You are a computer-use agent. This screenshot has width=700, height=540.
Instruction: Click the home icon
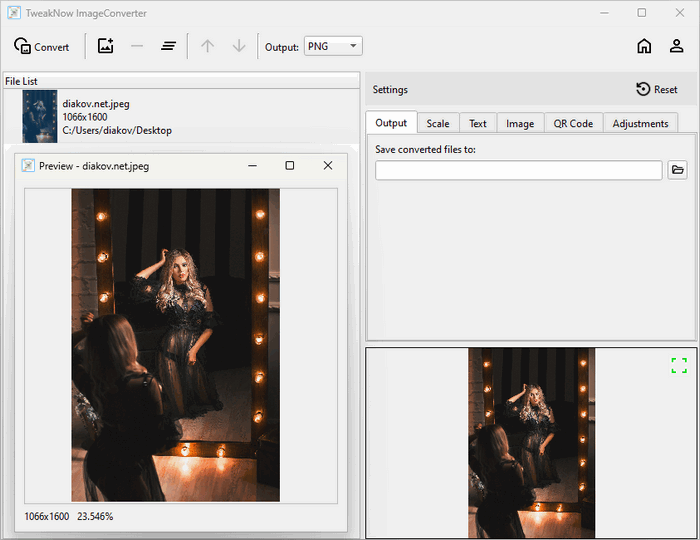pyautogui.click(x=644, y=46)
